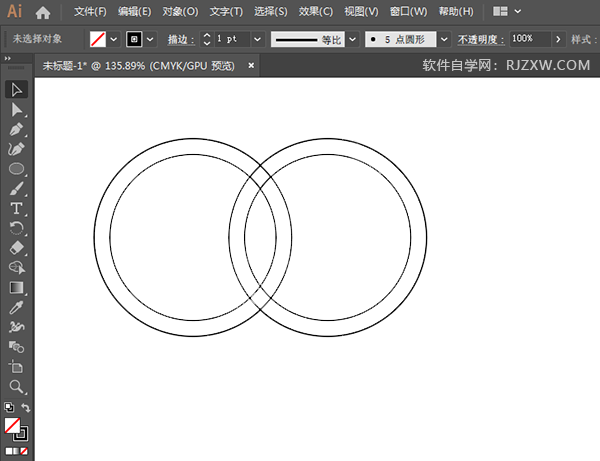
Task: Select the Pen tool
Action: (x=16, y=130)
